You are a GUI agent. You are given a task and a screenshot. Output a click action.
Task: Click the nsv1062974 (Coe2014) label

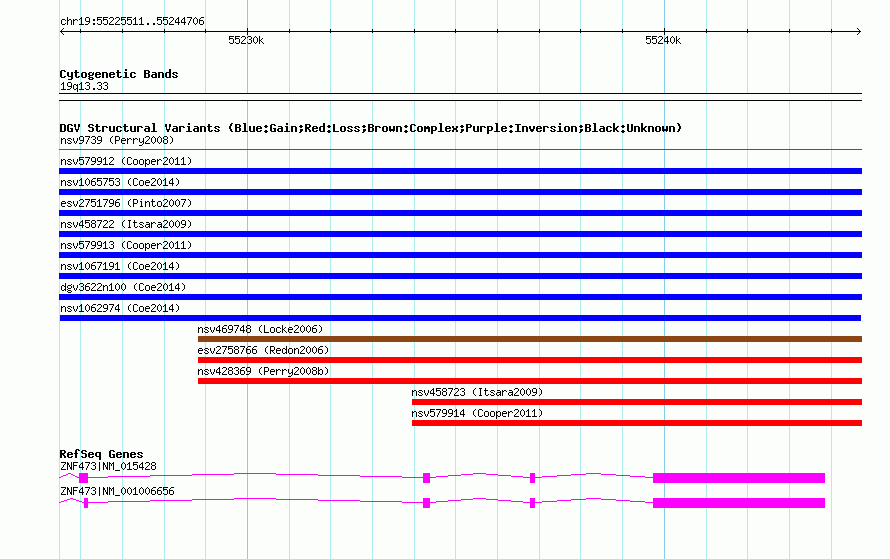(120, 308)
